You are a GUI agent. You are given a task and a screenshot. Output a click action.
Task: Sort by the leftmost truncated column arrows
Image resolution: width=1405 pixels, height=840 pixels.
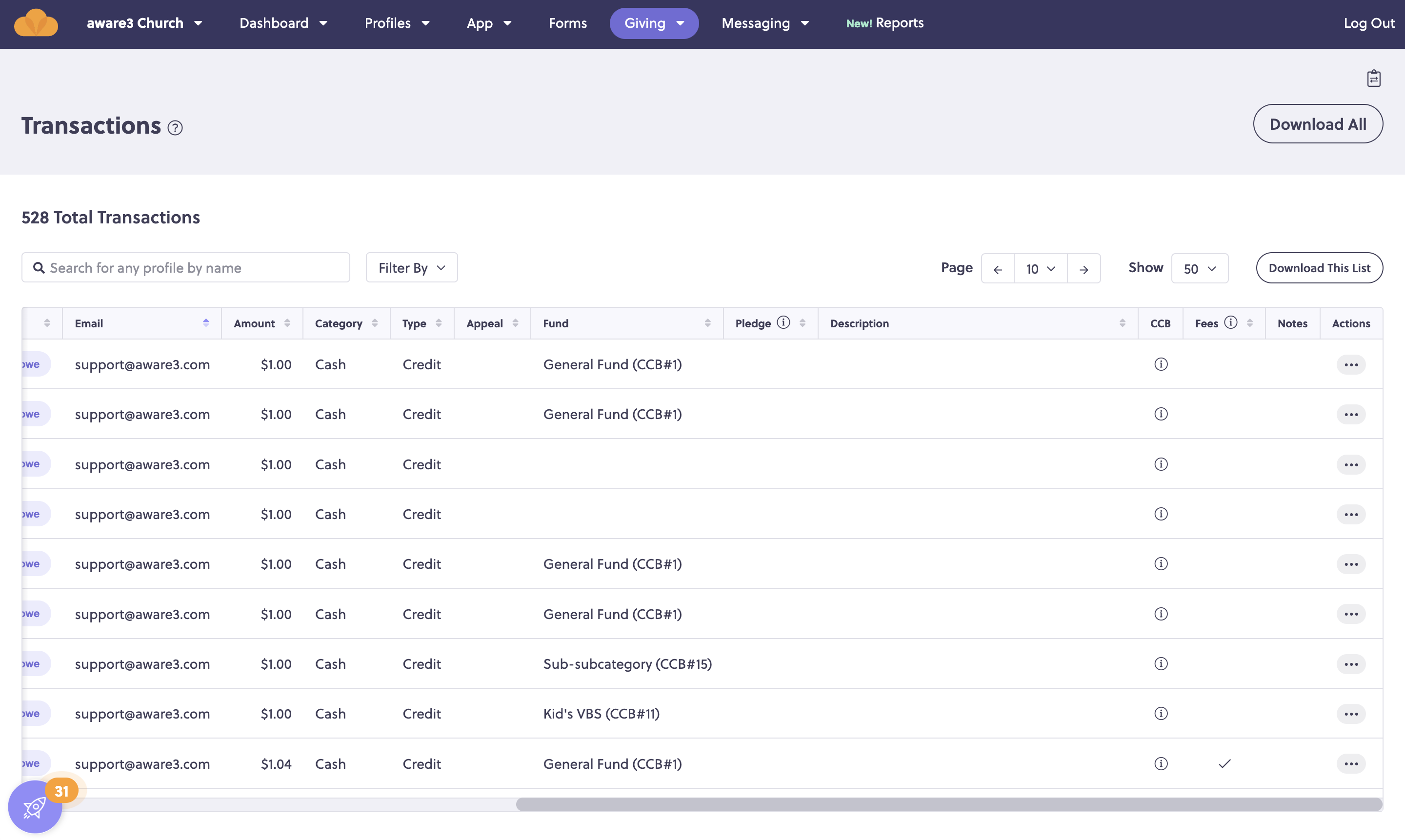(x=47, y=323)
